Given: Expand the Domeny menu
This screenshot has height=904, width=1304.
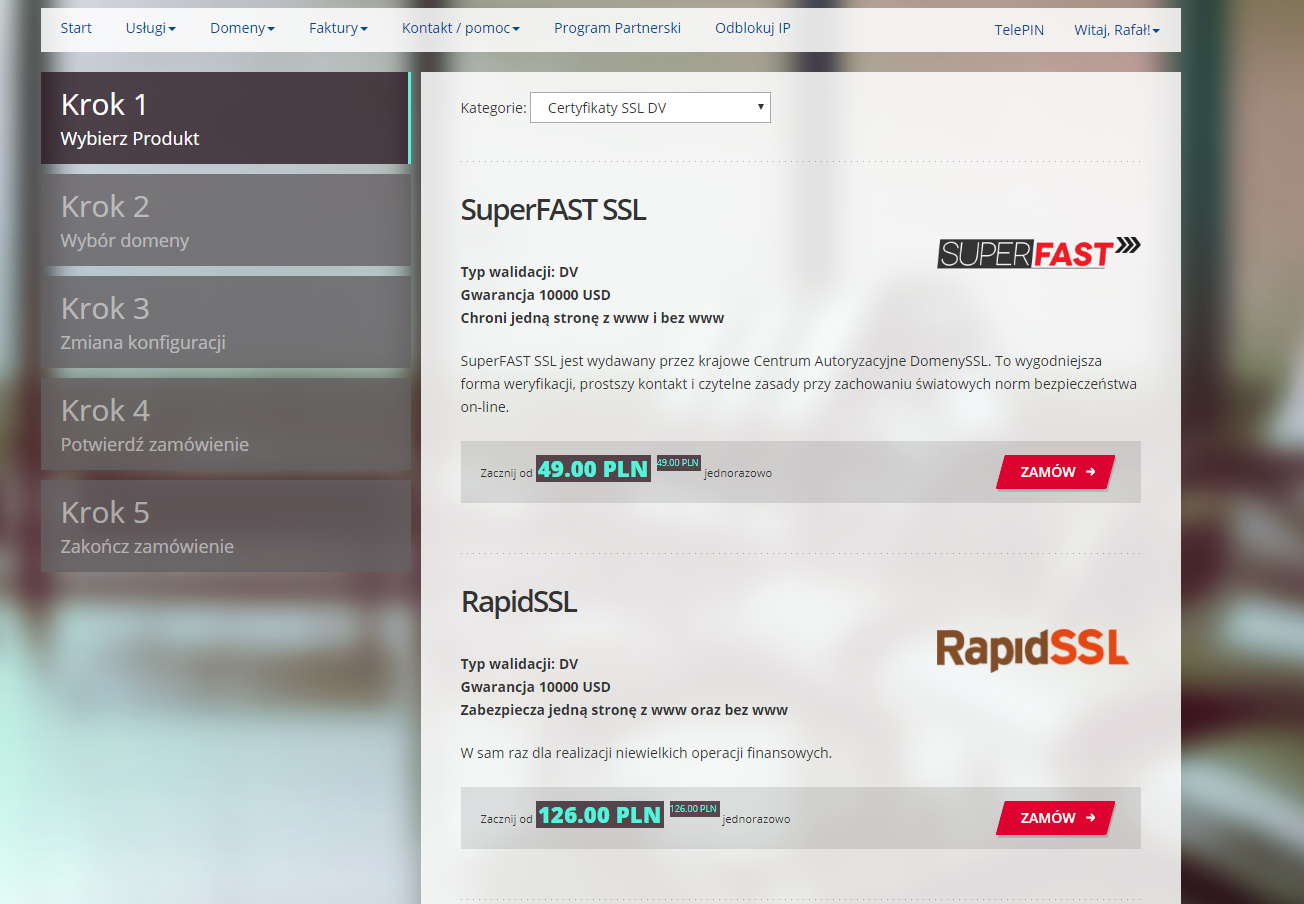Looking at the screenshot, I should pyautogui.click(x=242, y=29).
